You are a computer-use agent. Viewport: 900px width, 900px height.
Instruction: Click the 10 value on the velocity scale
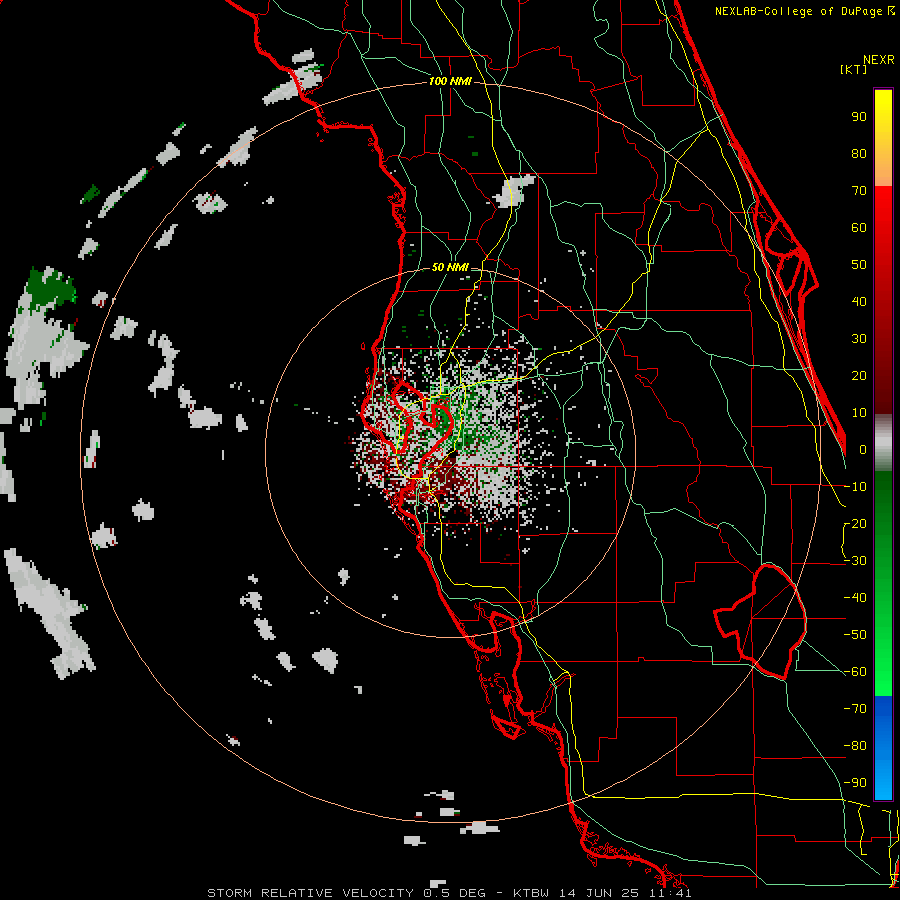coord(859,413)
